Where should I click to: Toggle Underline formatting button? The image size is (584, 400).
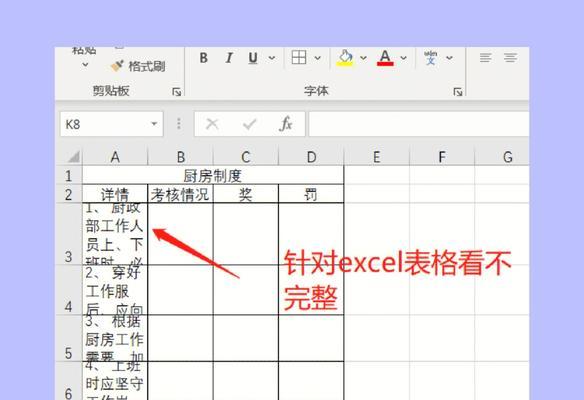click(x=253, y=58)
